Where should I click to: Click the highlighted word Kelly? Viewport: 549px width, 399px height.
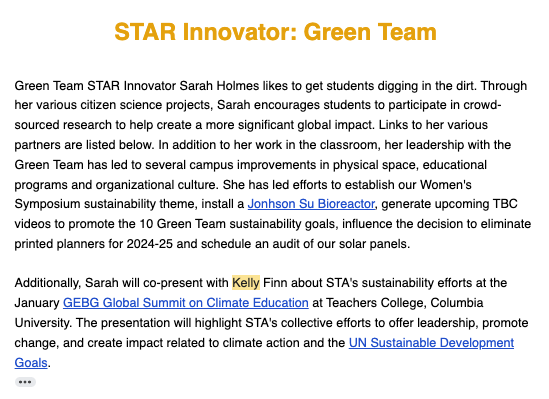(246, 283)
